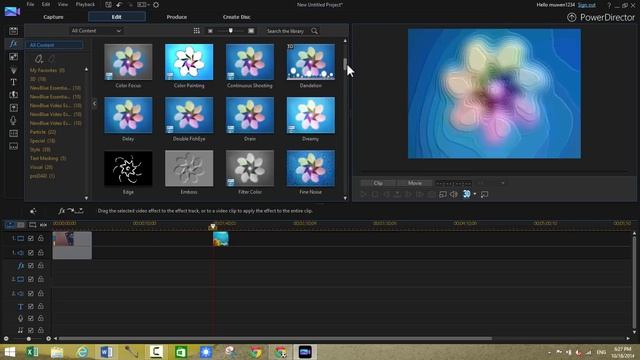Viewport: 640px width, 360px height.
Task: Open the Title Room T sidebar icon
Action: click(13, 82)
